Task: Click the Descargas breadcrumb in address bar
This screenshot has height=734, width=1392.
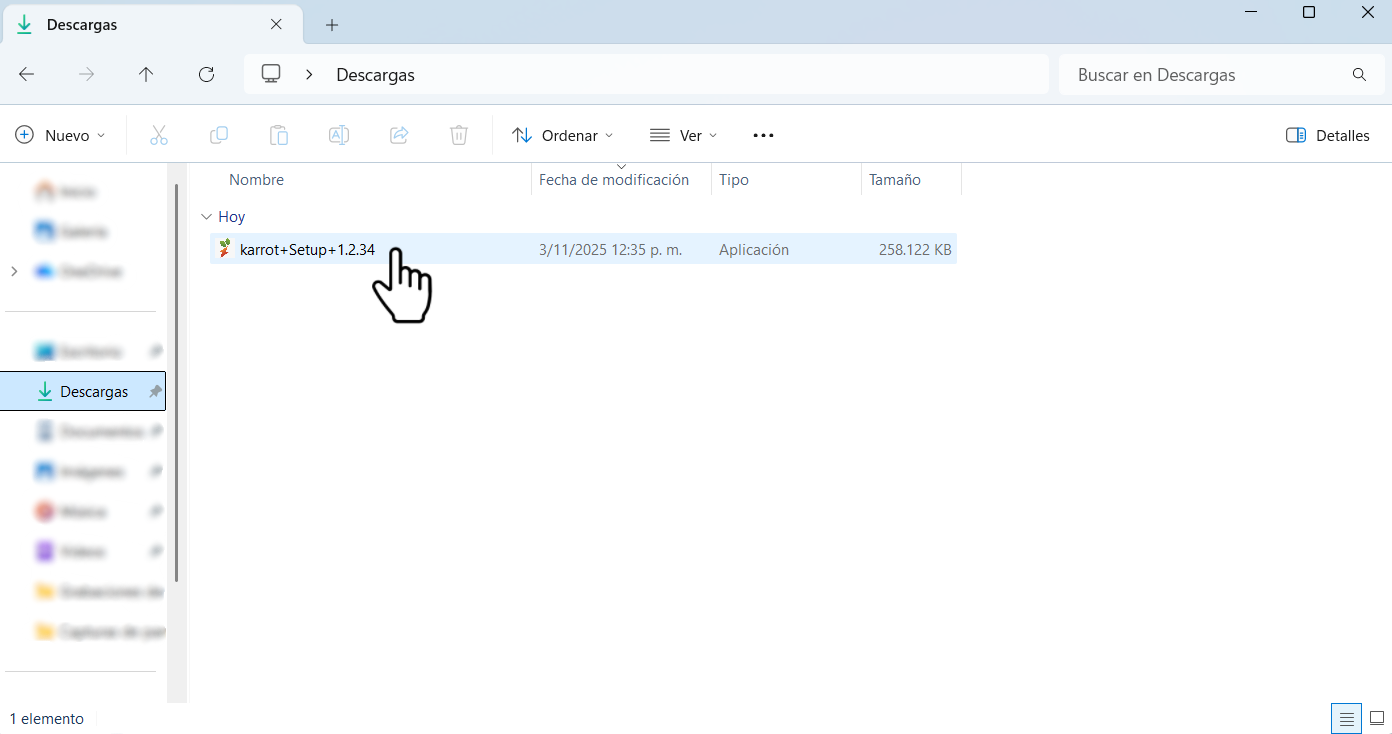Action: (375, 75)
